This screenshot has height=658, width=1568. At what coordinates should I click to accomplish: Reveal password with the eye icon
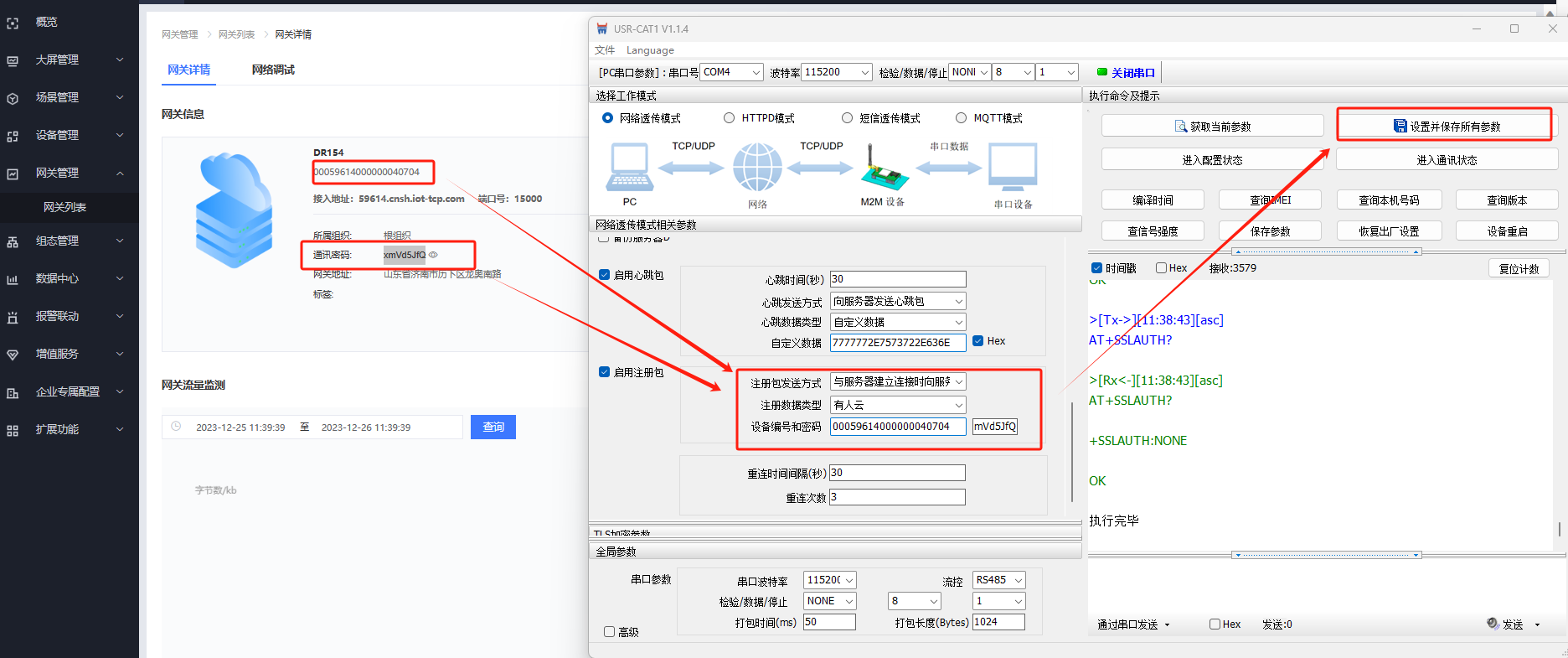point(433,255)
